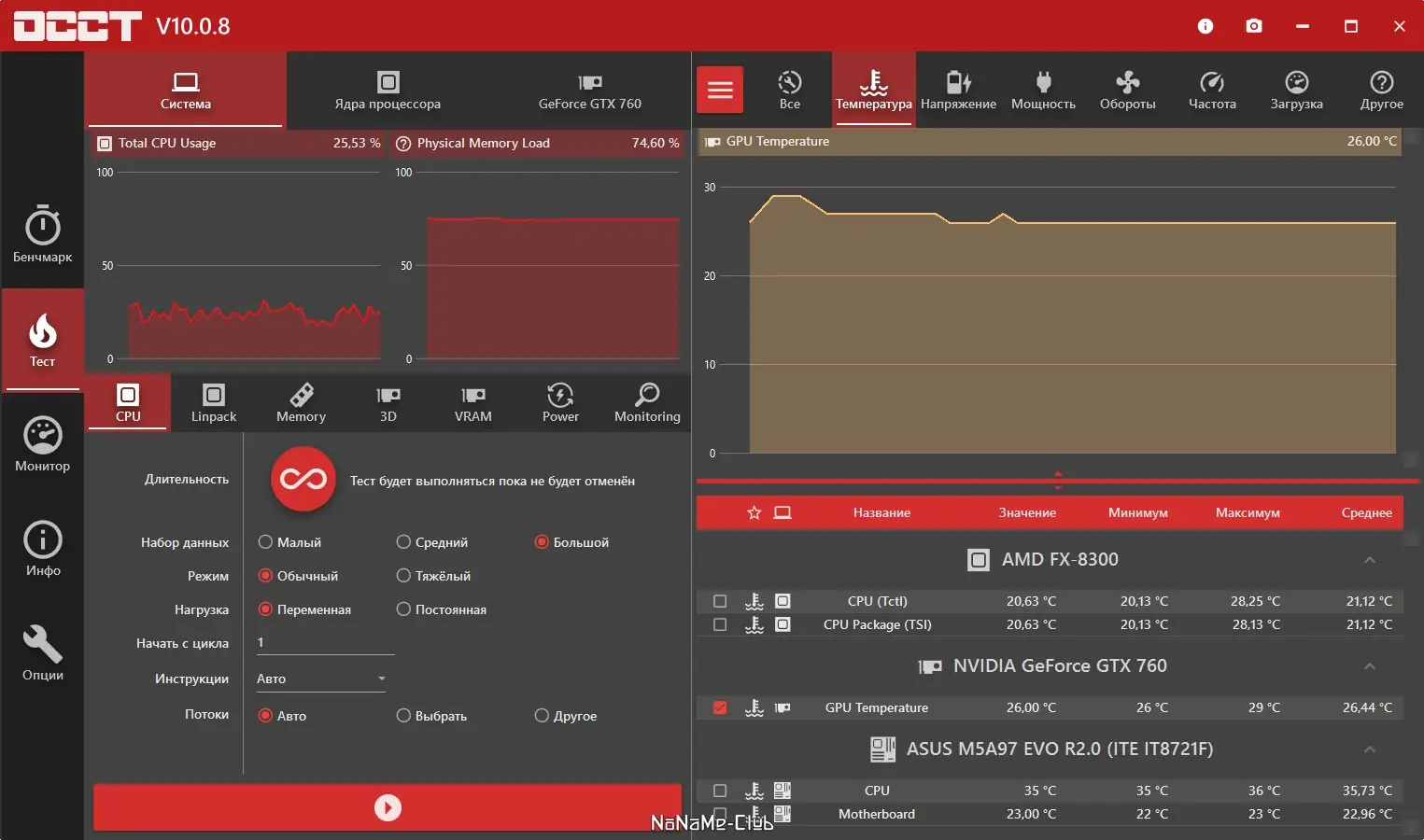The height and width of the screenshot is (840, 1424).
Task: Open the Бенчмарк section in sidebar
Action: click(42, 234)
